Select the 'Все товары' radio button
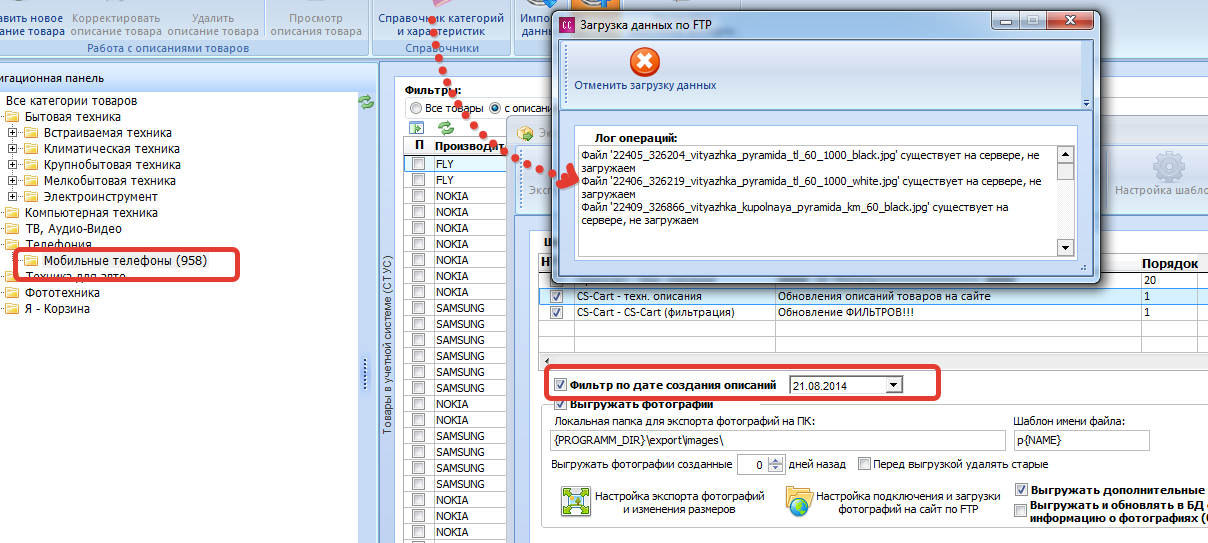This screenshot has width=1208, height=543. [414, 108]
